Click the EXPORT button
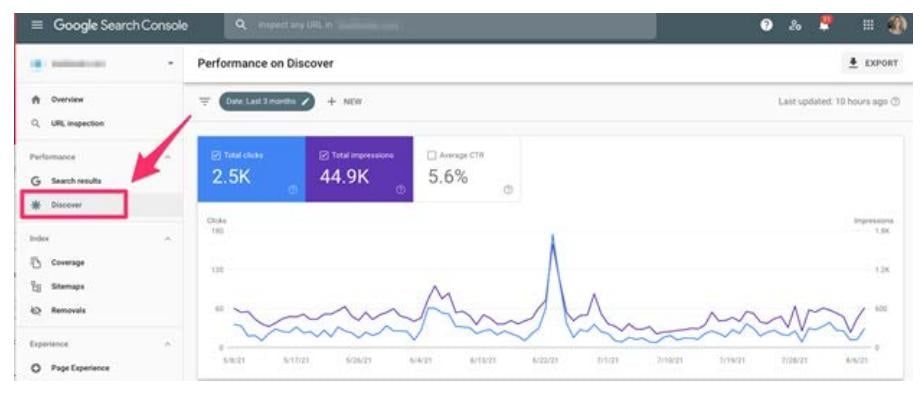The width and height of the screenshot is (921, 395). click(873, 63)
